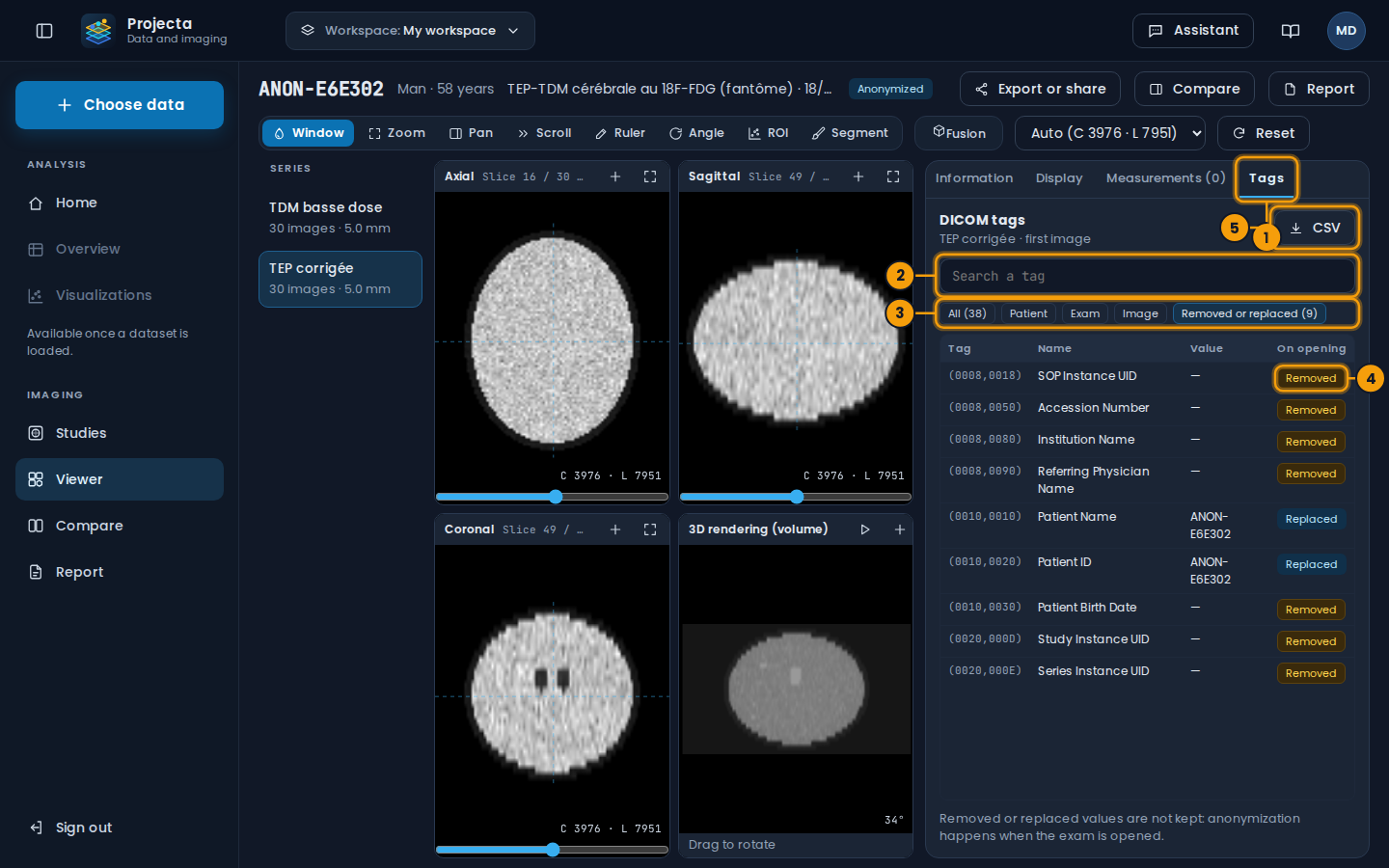Image resolution: width=1389 pixels, height=868 pixels.
Task: Select the Angle measurement tool
Action: 696,133
